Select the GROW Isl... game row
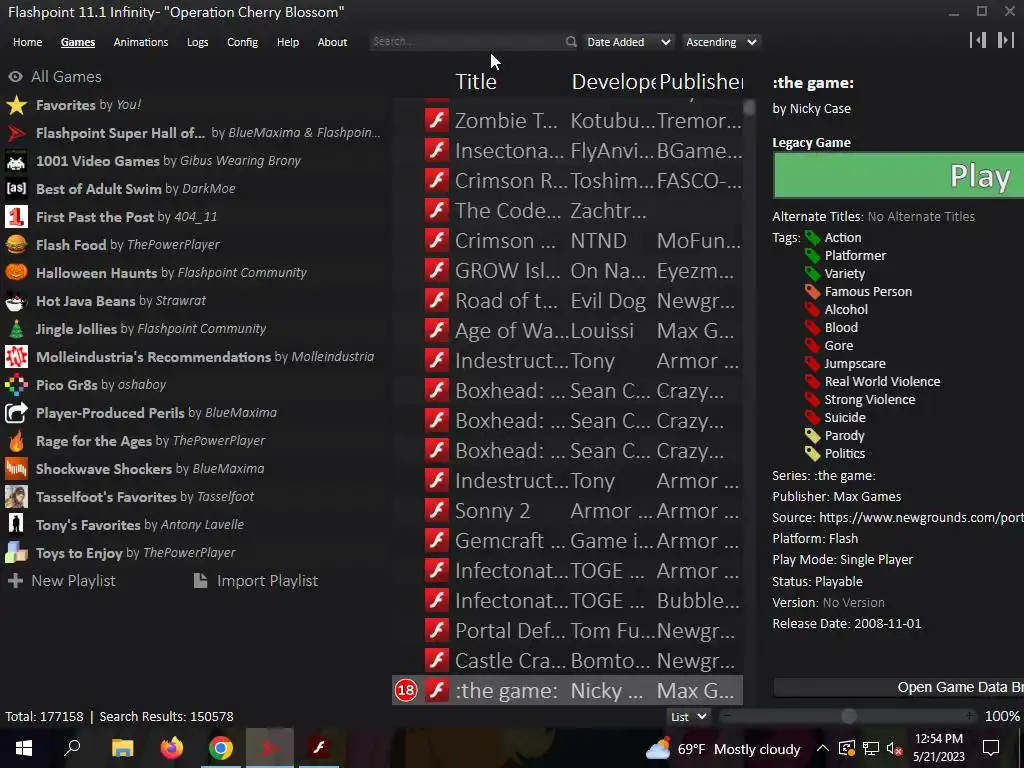Screen dimensions: 1024x768 click(x=567, y=271)
